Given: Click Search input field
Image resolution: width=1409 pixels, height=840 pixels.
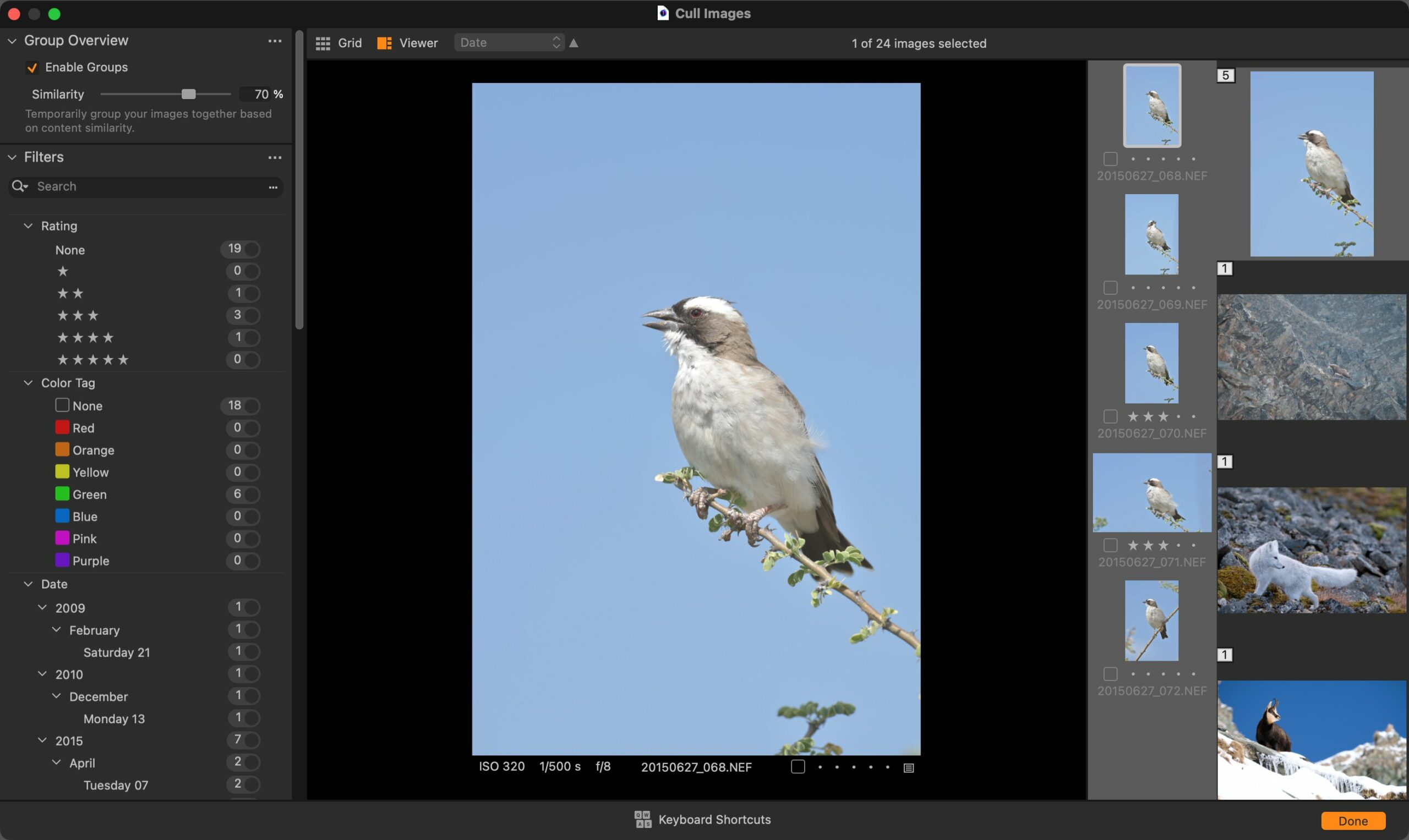Looking at the screenshot, I should [147, 185].
